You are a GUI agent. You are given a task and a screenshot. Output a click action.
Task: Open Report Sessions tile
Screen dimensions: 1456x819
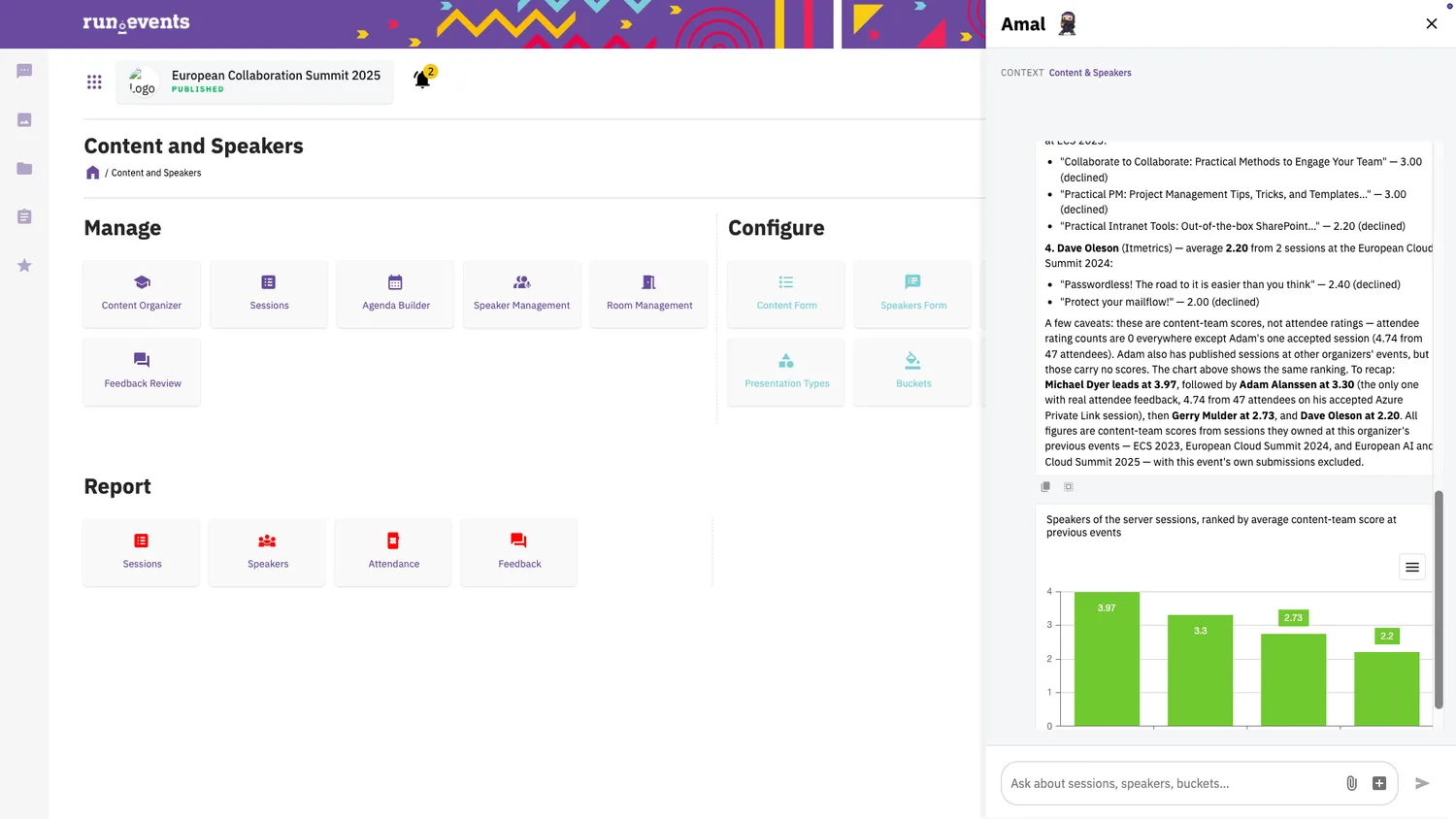point(142,552)
